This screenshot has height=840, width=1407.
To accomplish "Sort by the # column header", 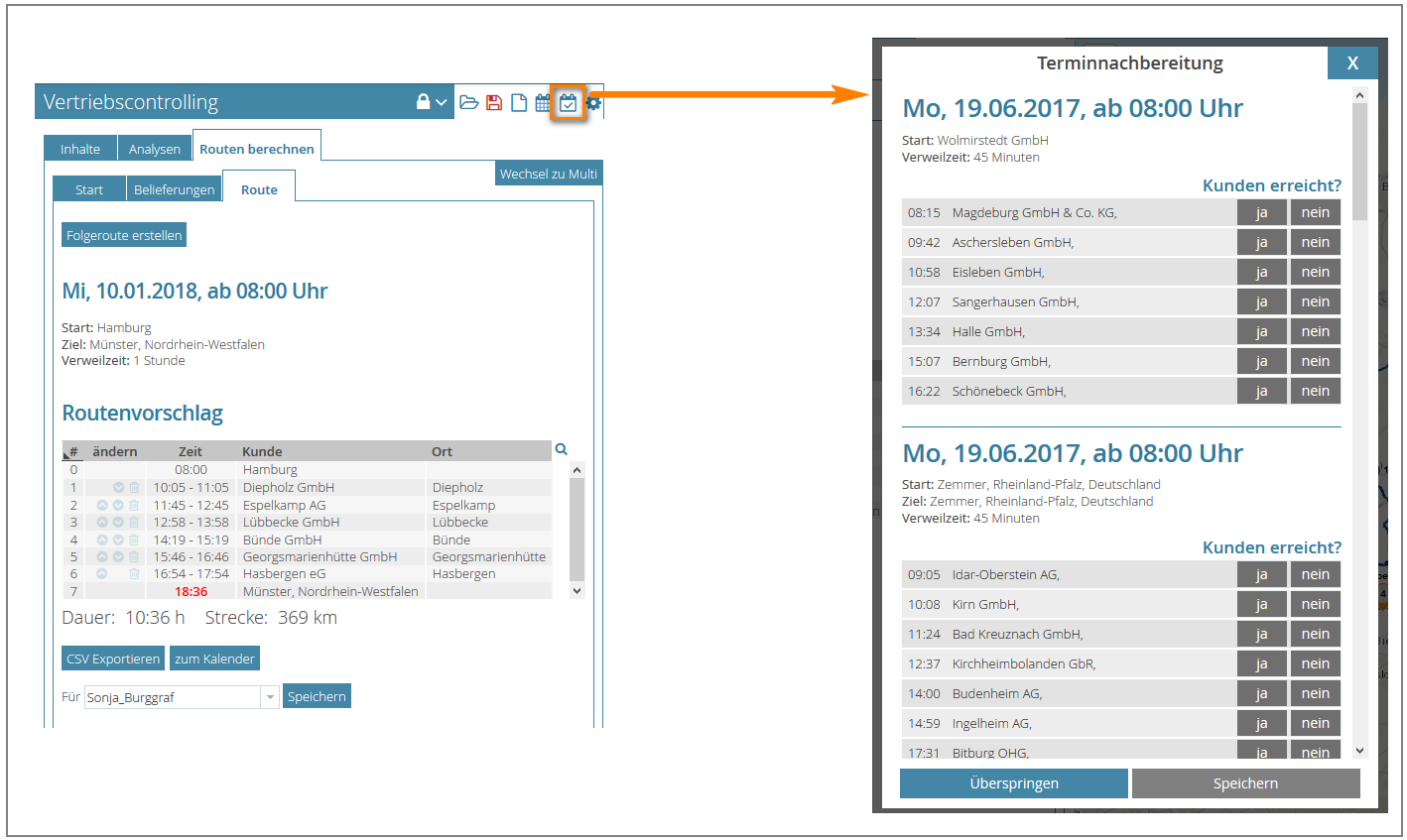I will 73,451.
